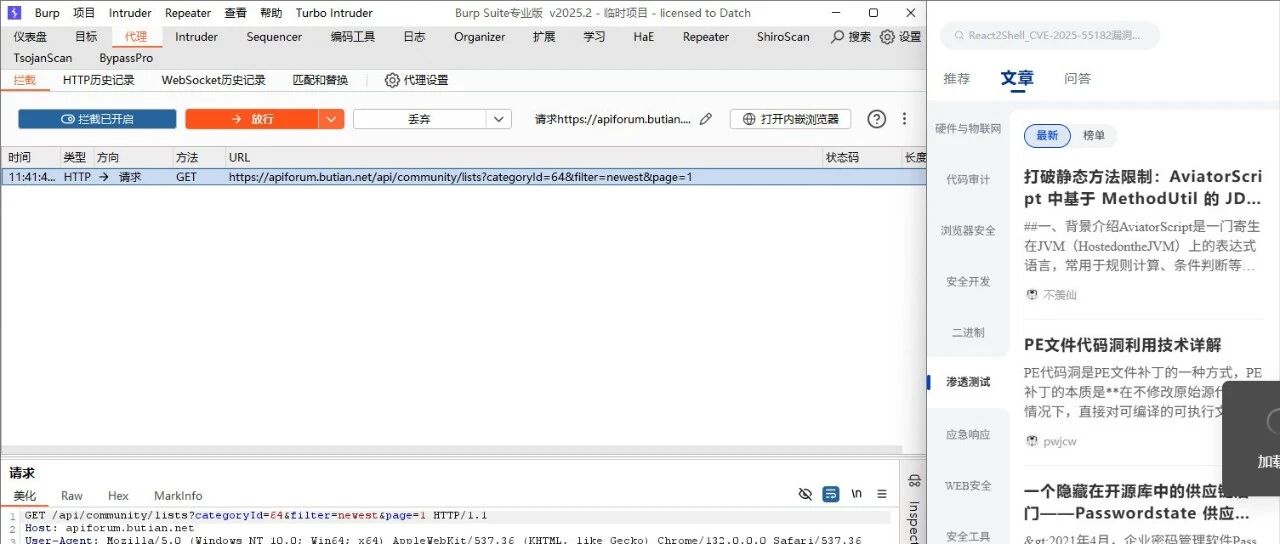Viewport: 1280px width, 544px height.
Task: Open the three-dot more options menu
Action: (904, 119)
